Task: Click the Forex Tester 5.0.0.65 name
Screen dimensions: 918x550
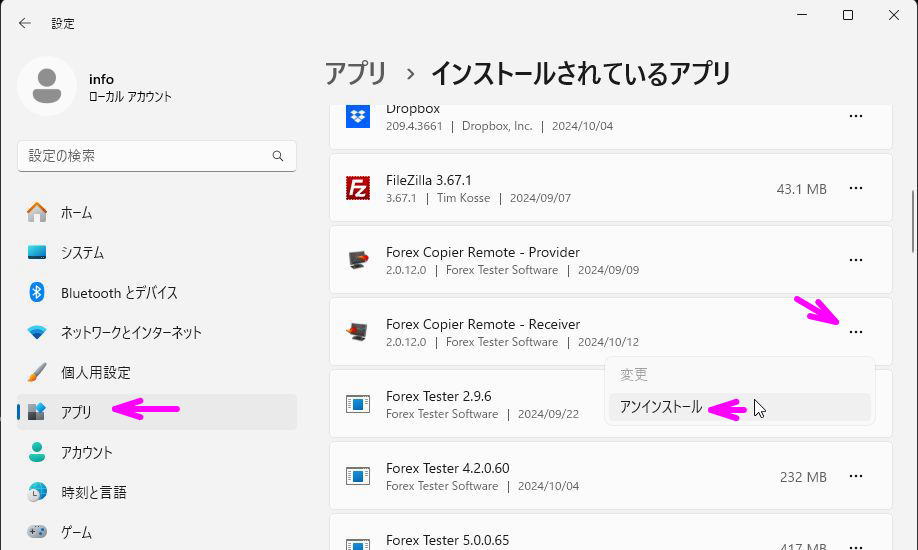Action: (447, 540)
